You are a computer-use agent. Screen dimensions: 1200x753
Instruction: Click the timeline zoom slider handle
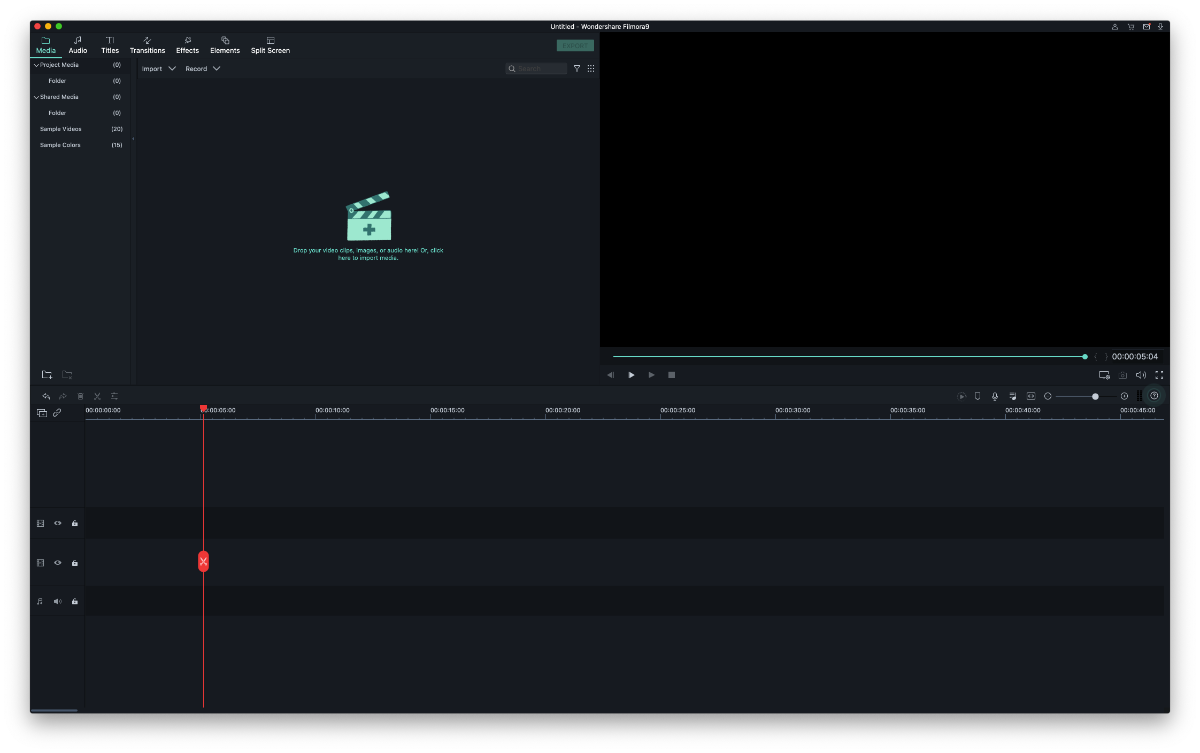click(1095, 396)
